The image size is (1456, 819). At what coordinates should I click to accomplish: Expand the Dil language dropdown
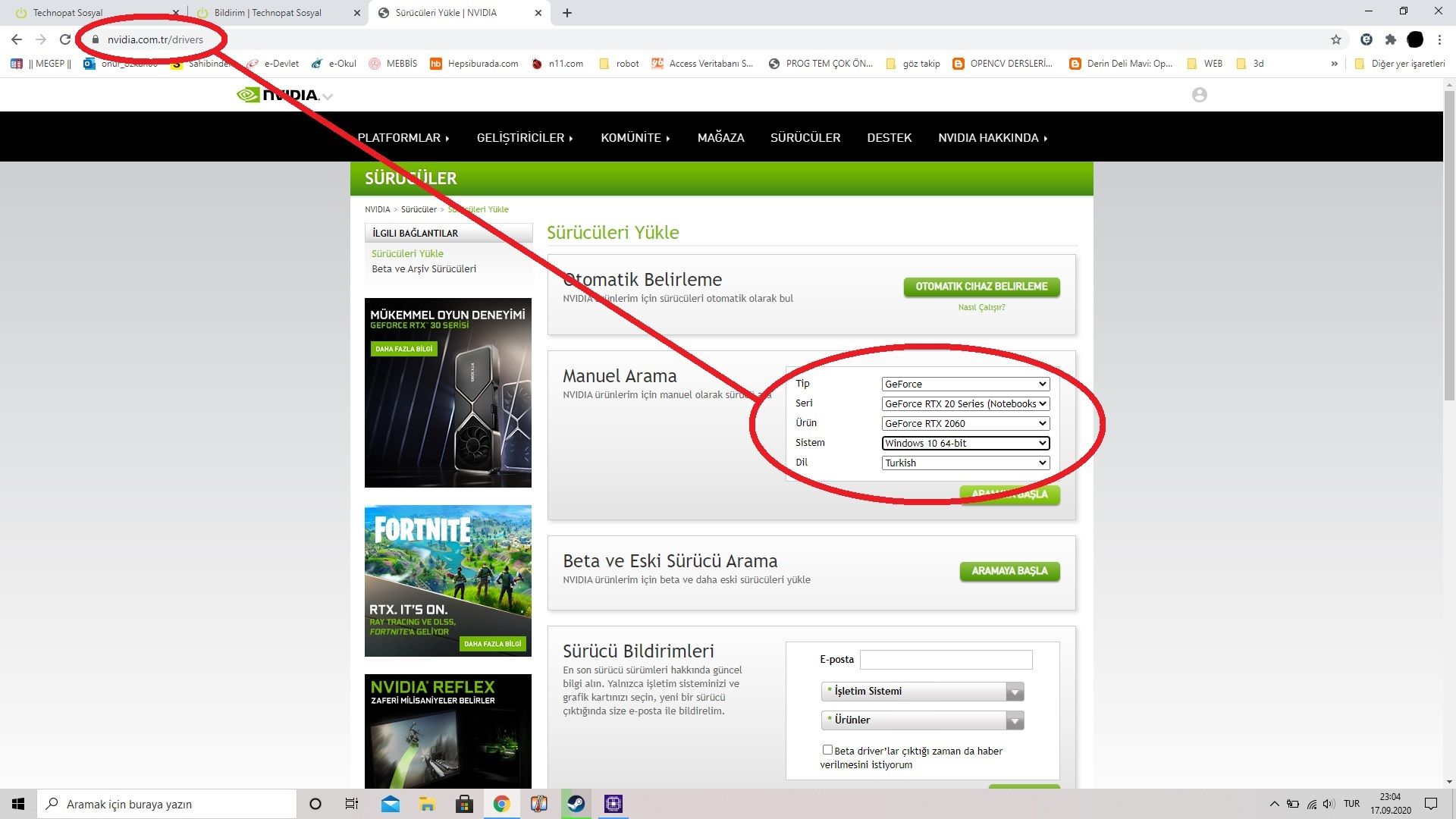coord(965,463)
